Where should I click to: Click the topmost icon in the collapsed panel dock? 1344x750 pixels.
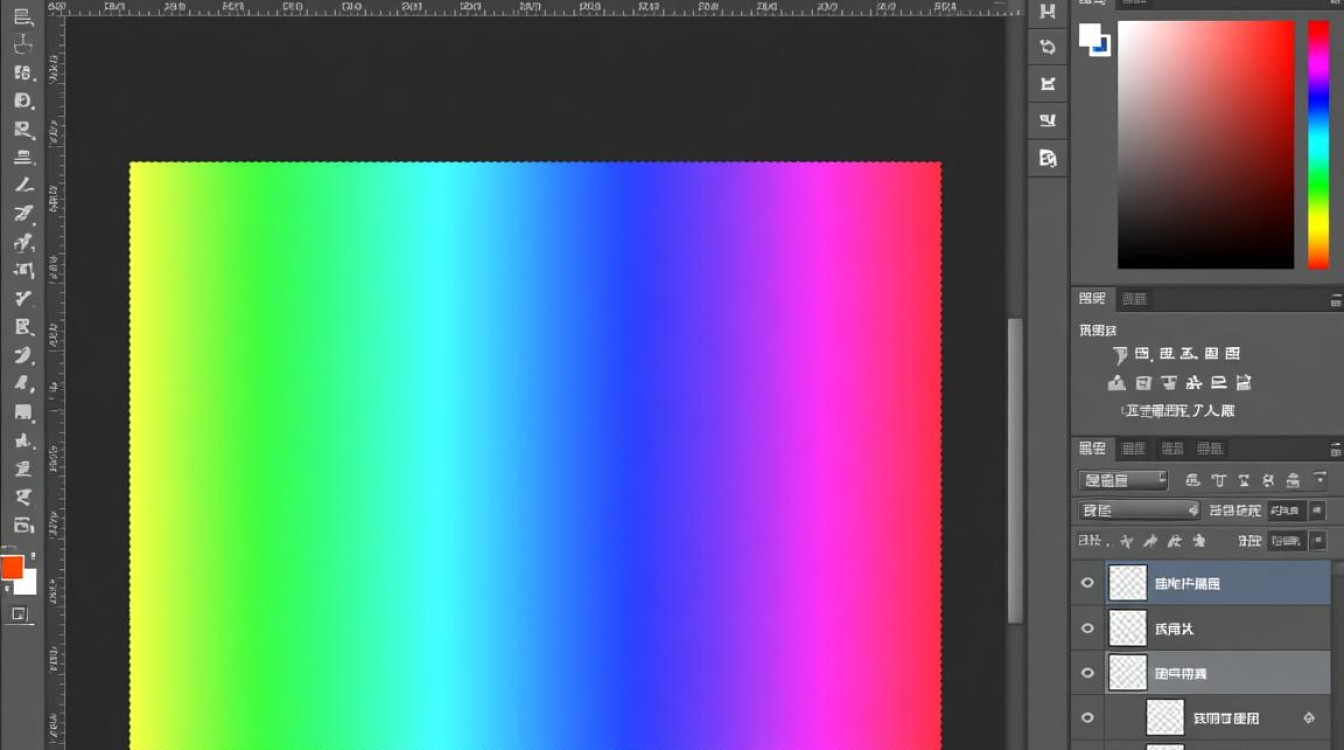(x=1047, y=12)
